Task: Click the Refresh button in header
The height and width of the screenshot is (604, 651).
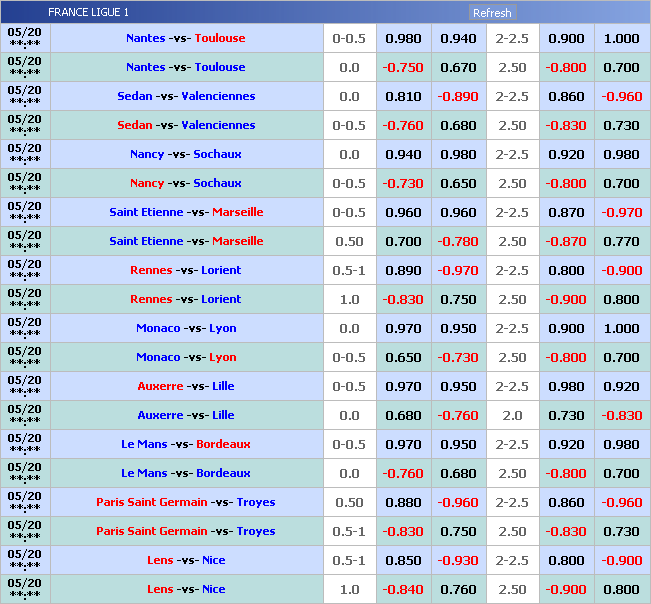Action: 491,13
